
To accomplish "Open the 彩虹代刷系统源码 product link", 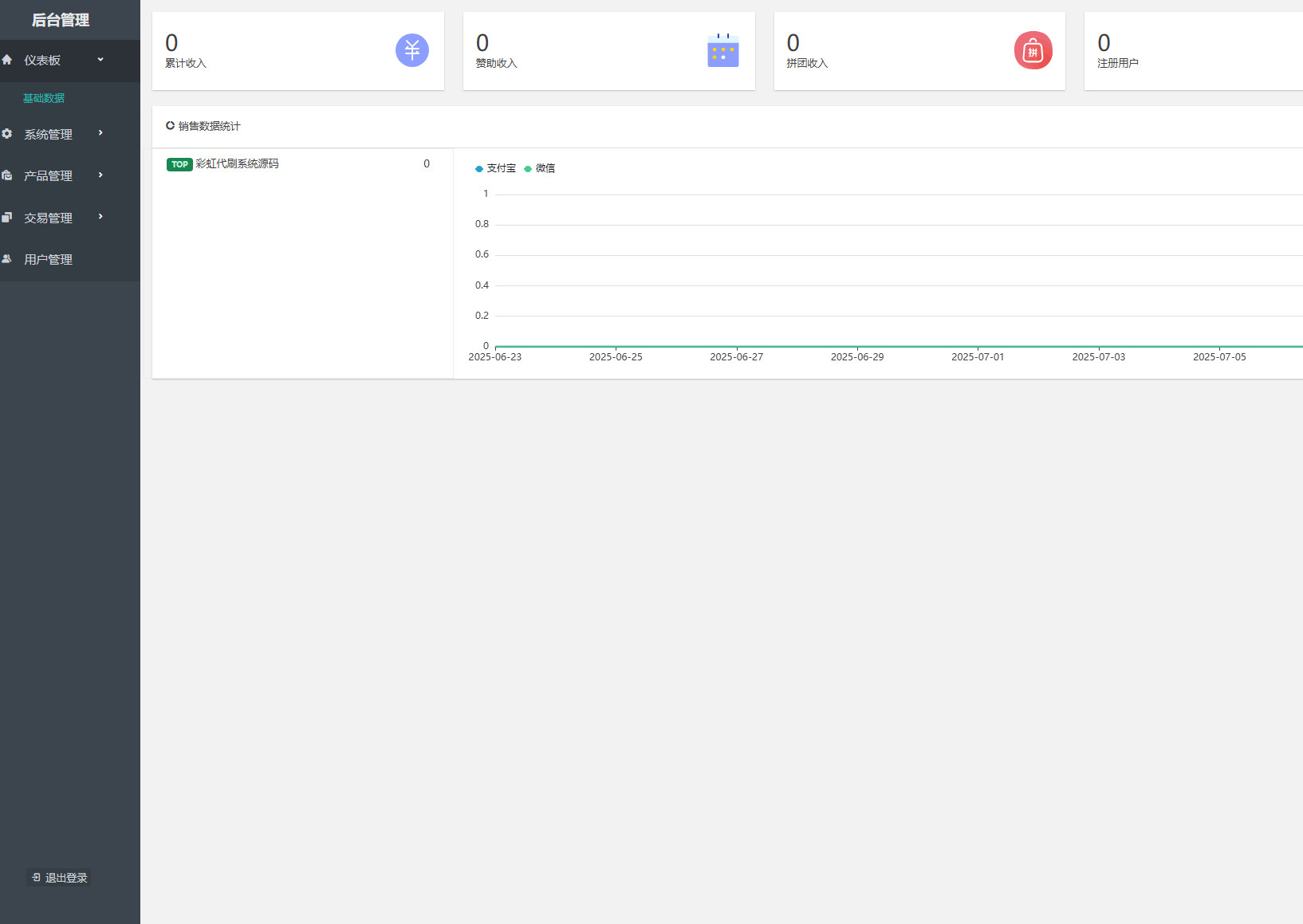I will click(x=237, y=164).
